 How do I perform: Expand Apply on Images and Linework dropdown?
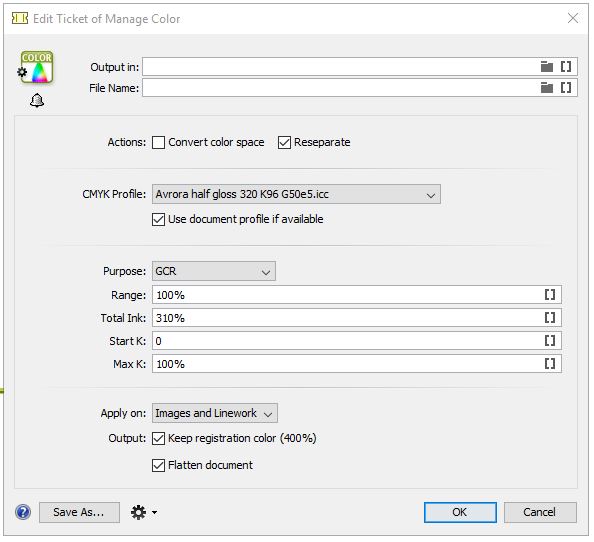tap(215, 413)
